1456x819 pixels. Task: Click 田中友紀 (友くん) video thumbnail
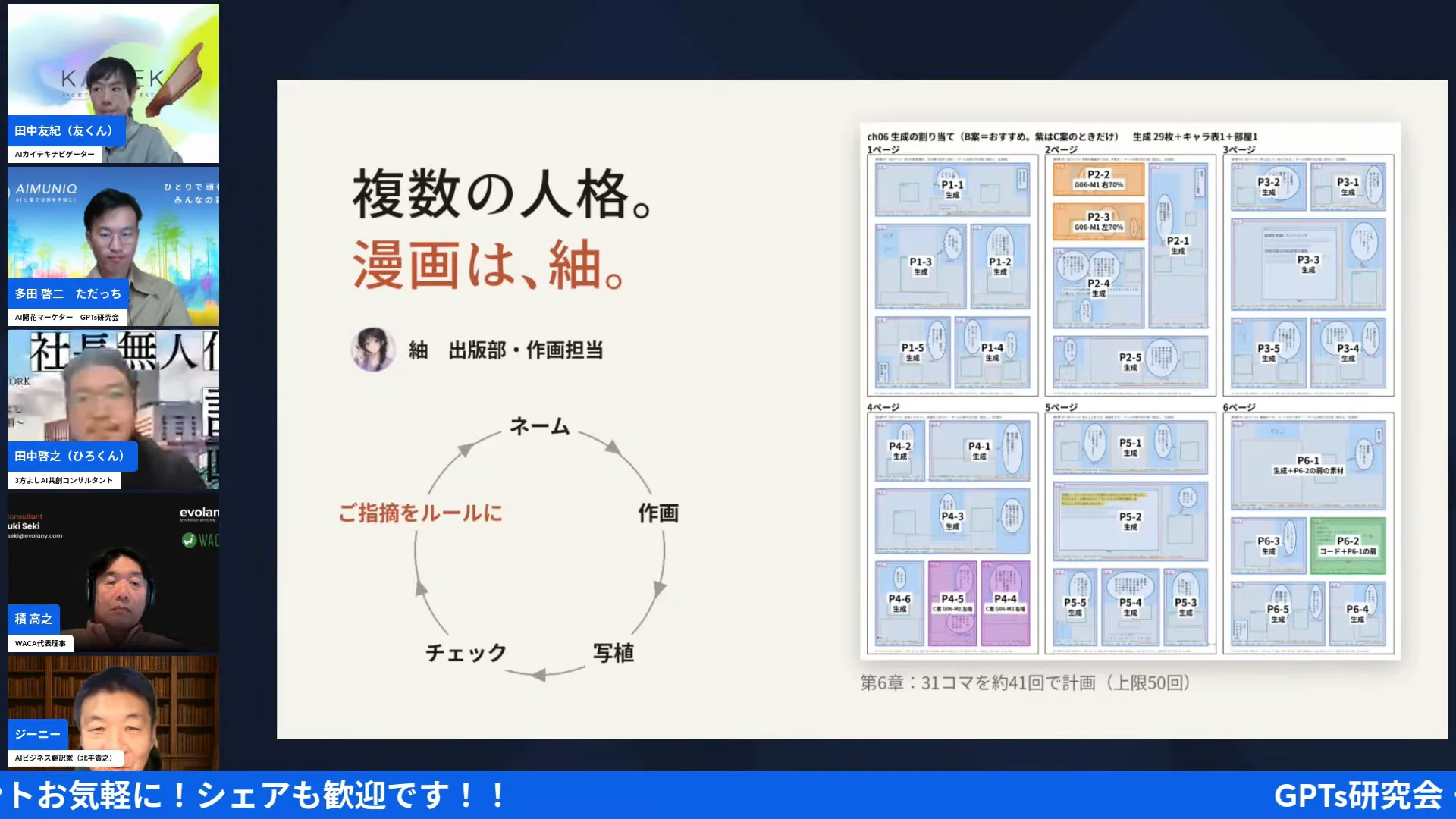pos(113,83)
